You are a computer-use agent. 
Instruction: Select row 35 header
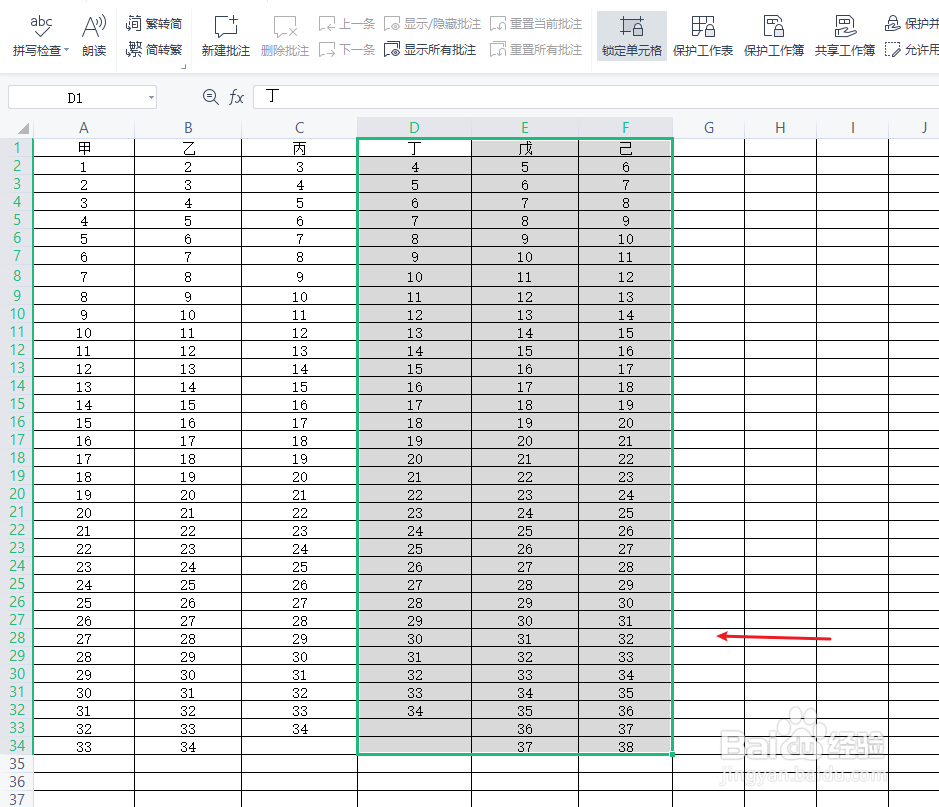[x=17, y=764]
